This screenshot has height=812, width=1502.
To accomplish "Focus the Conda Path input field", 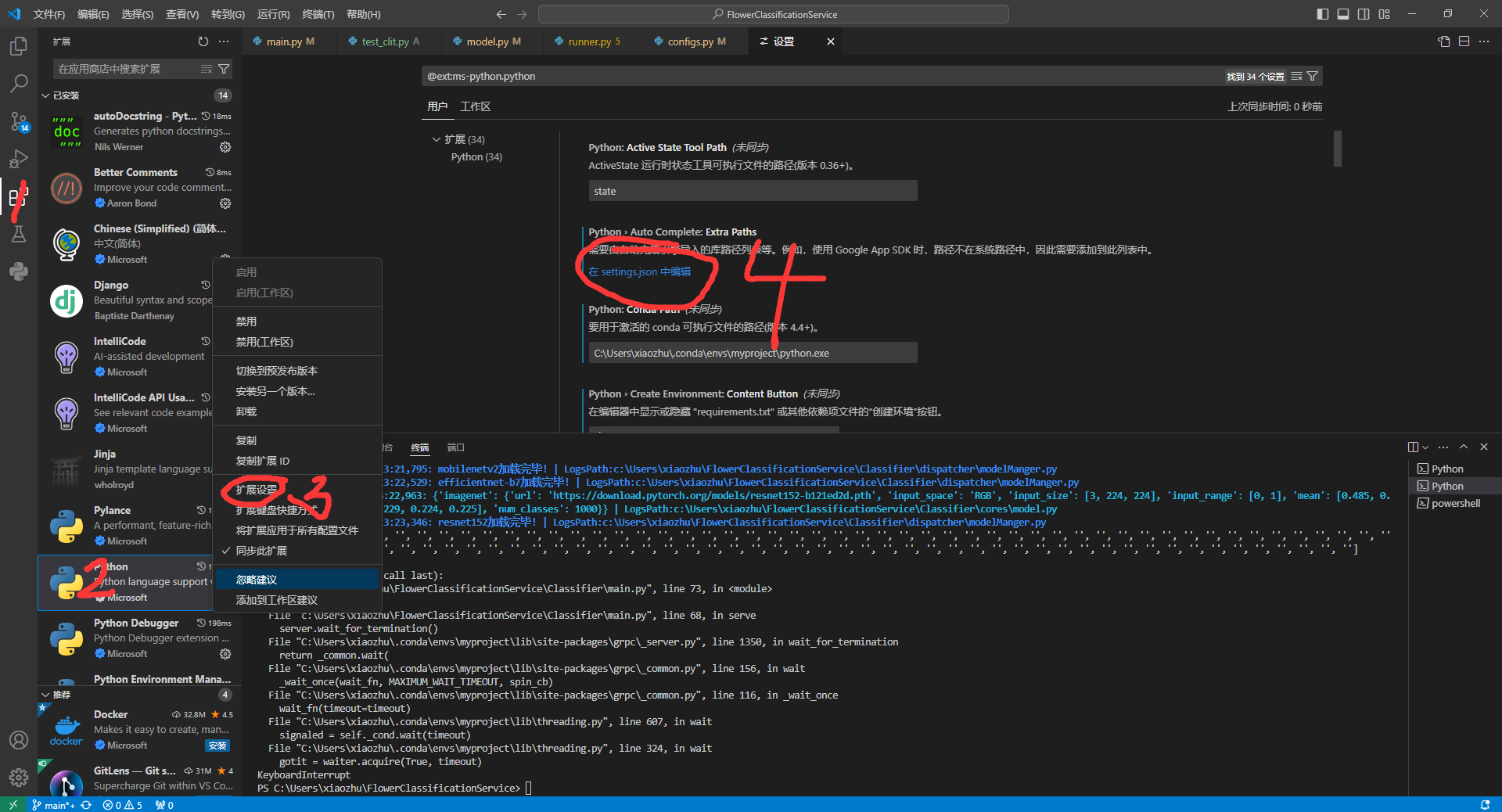I will (753, 353).
